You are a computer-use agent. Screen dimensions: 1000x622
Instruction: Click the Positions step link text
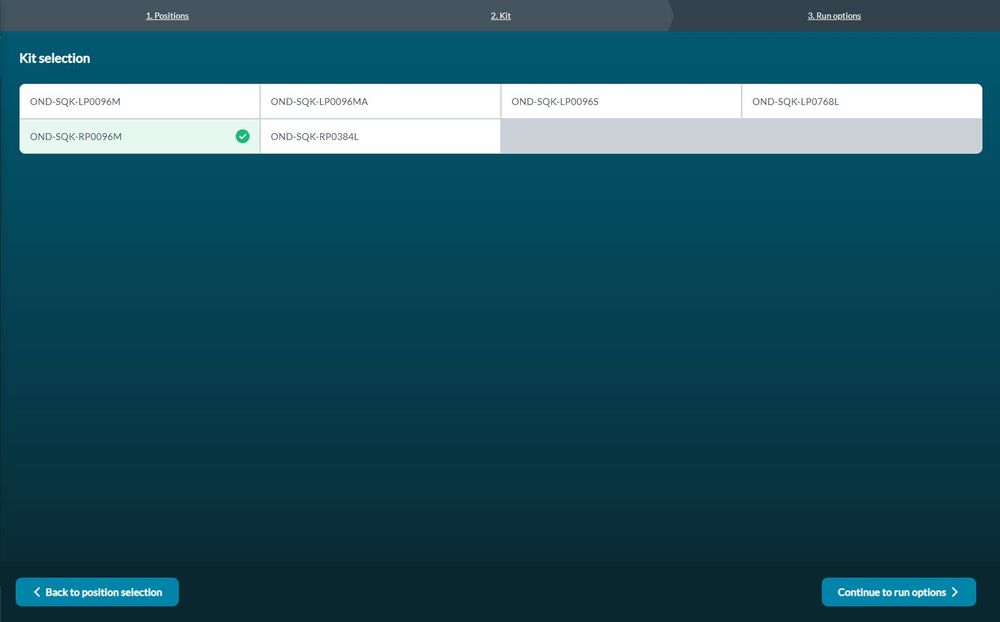(167, 15)
